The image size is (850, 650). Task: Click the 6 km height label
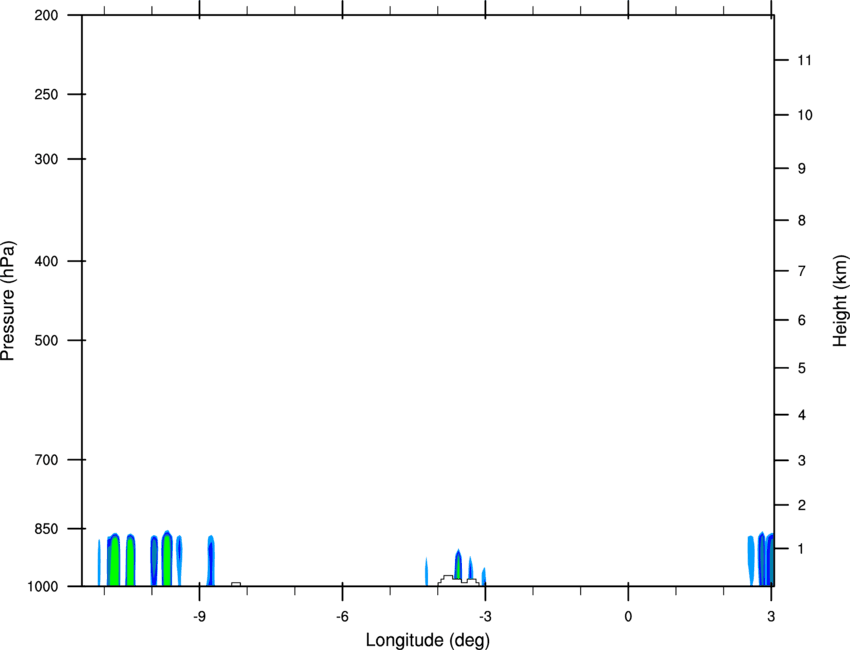coord(802,320)
